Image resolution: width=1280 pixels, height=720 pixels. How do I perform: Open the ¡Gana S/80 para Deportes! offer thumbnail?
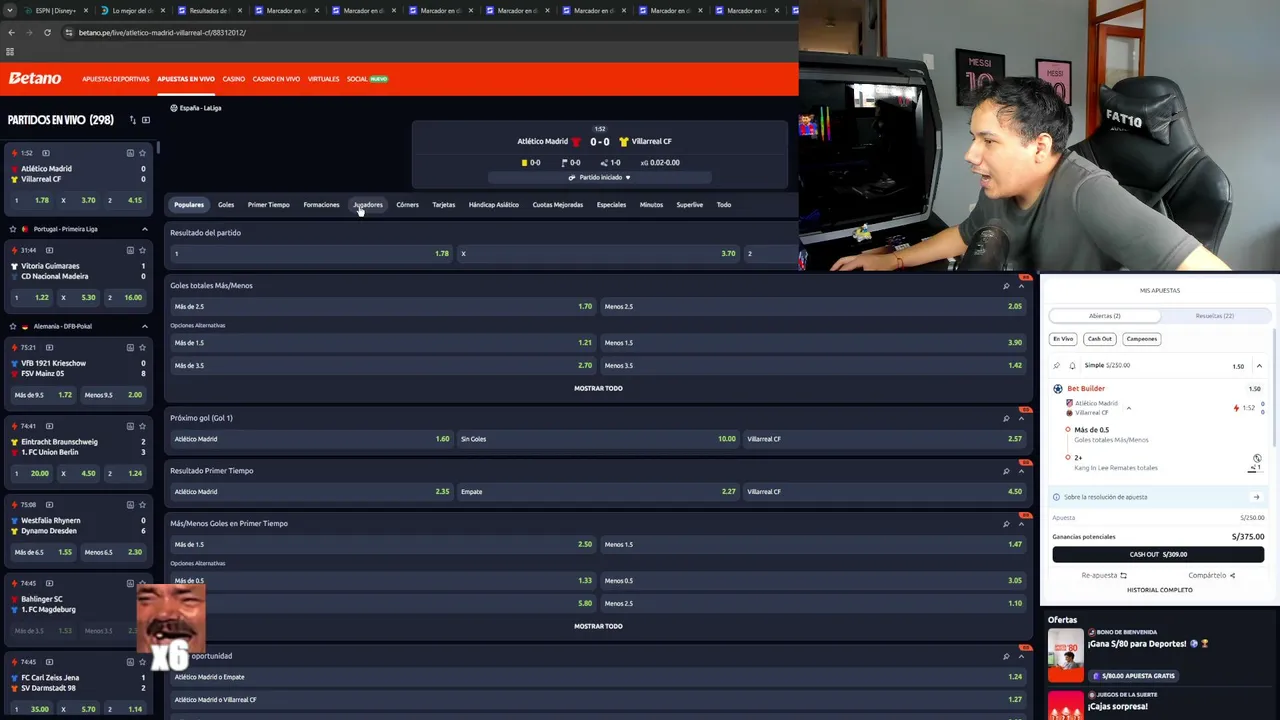(x=1065, y=655)
